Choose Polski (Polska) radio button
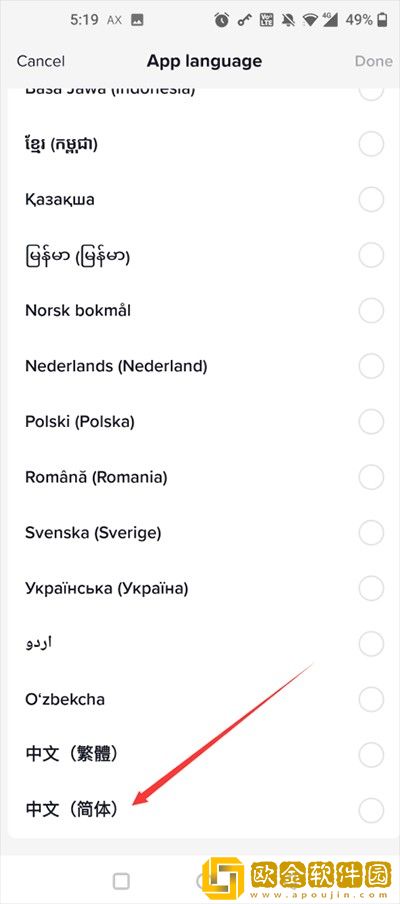This screenshot has height=904, width=400. pos(371,421)
